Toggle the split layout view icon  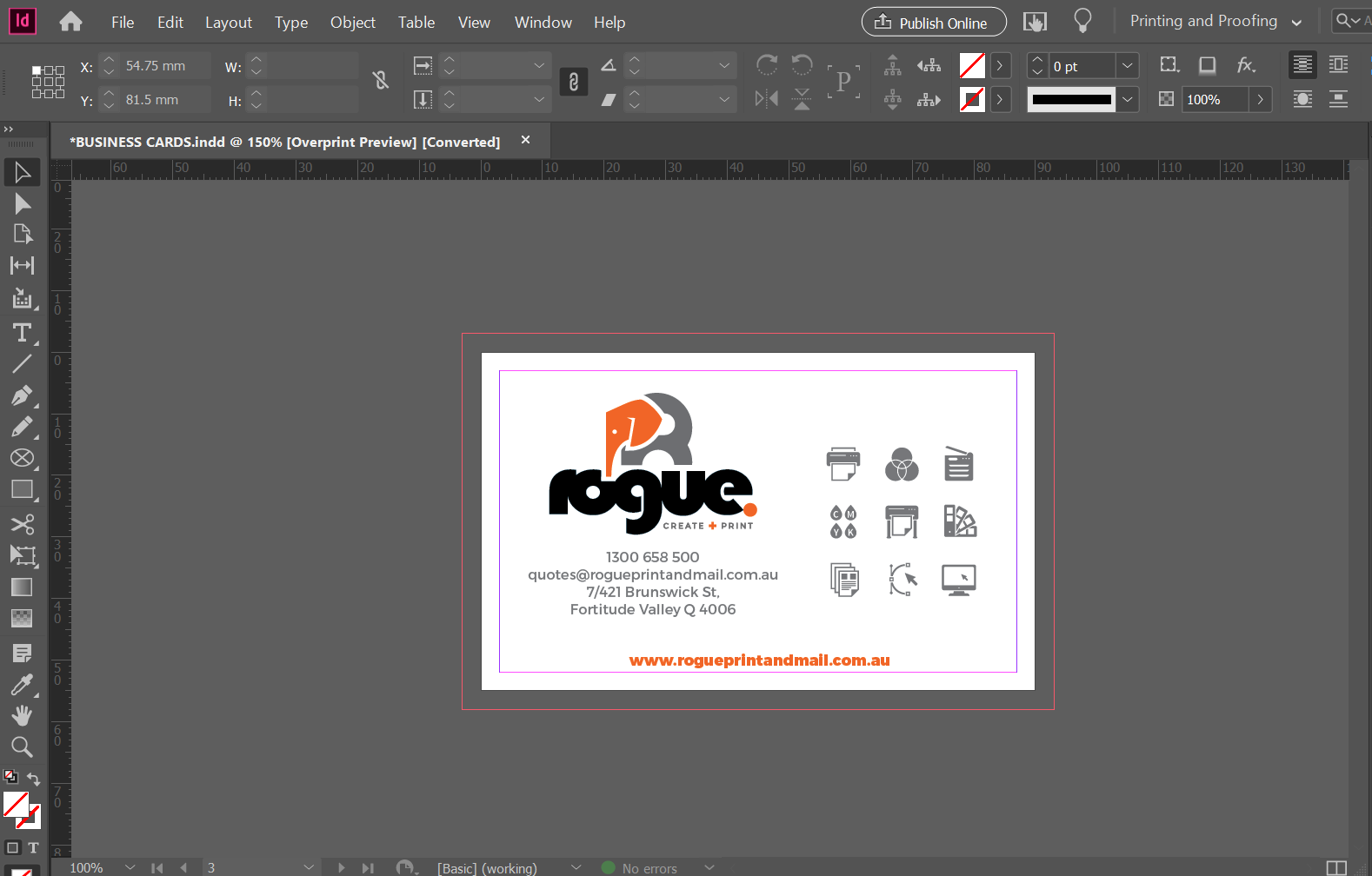click(1336, 868)
